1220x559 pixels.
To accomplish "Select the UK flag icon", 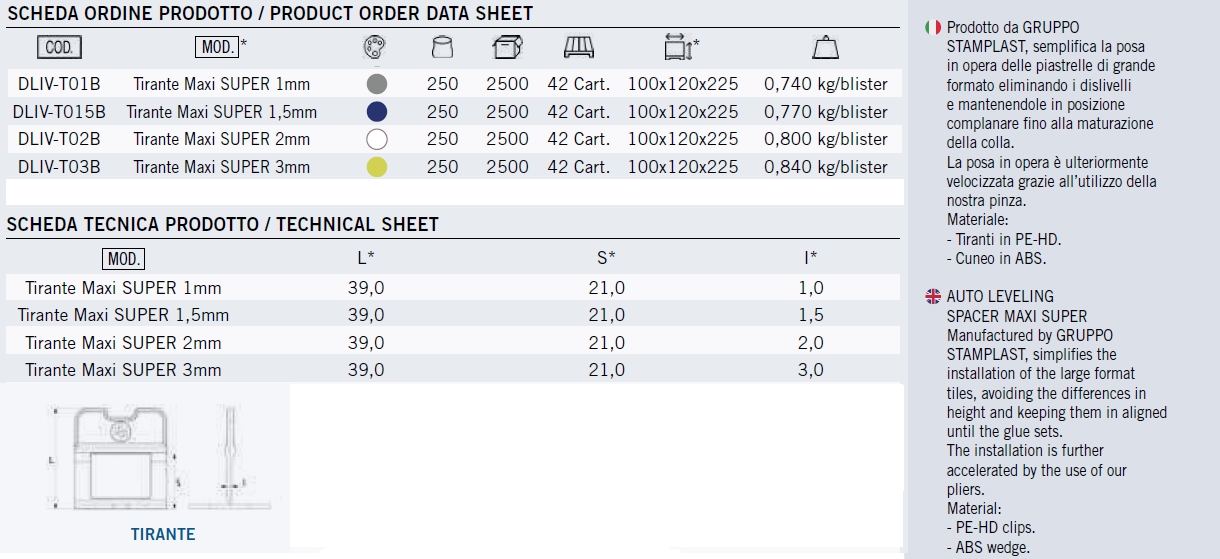I will click(x=933, y=296).
